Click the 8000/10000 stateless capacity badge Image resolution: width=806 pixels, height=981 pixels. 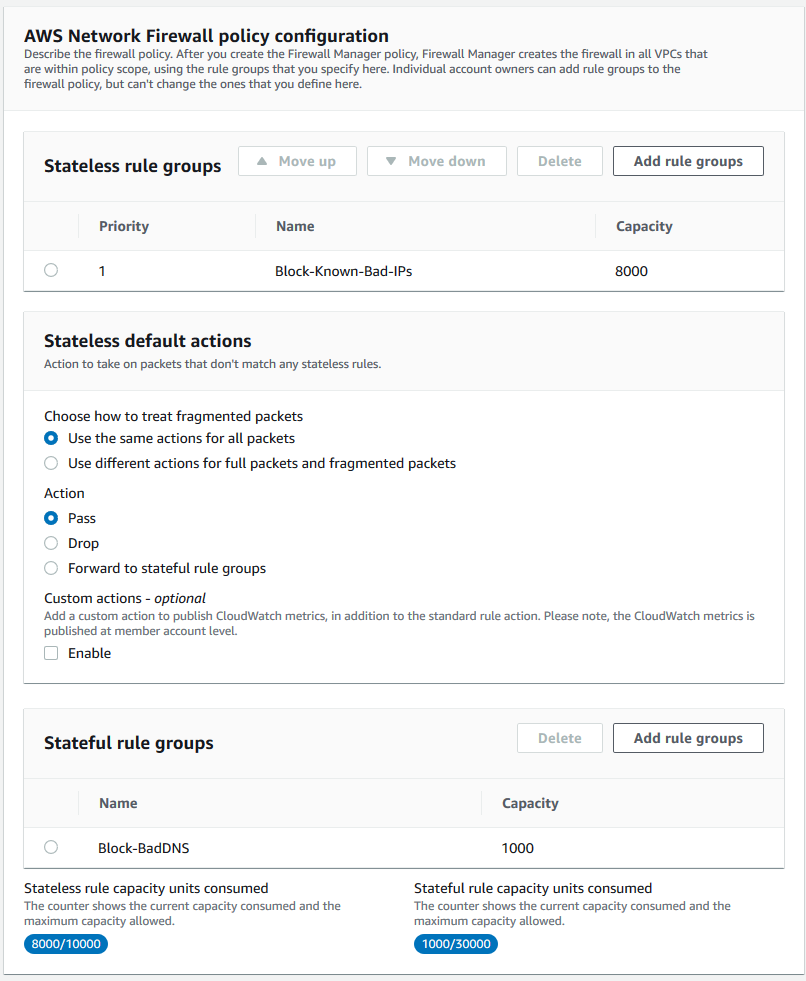click(x=65, y=943)
